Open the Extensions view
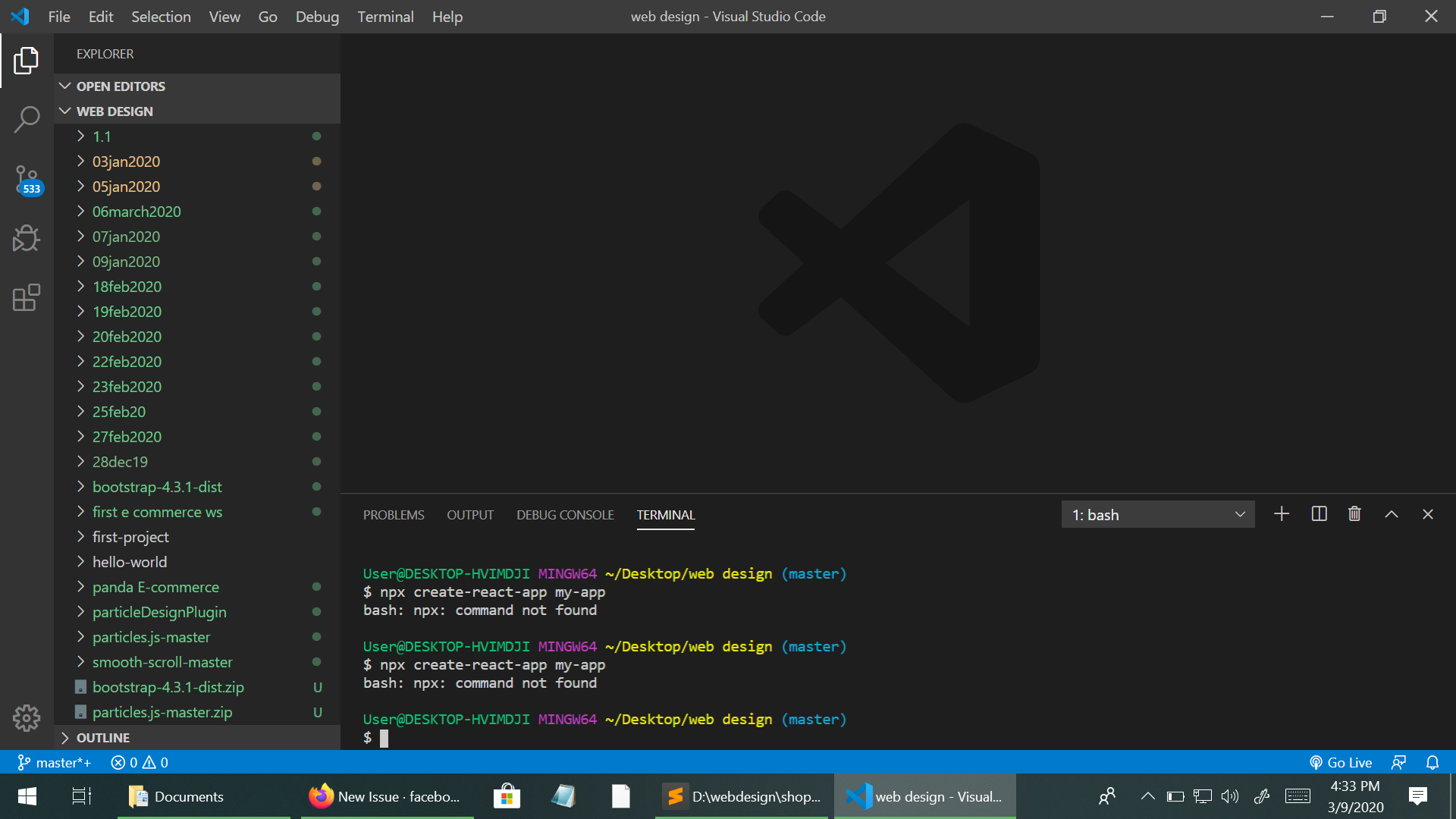 pyautogui.click(x=27, y=298)
